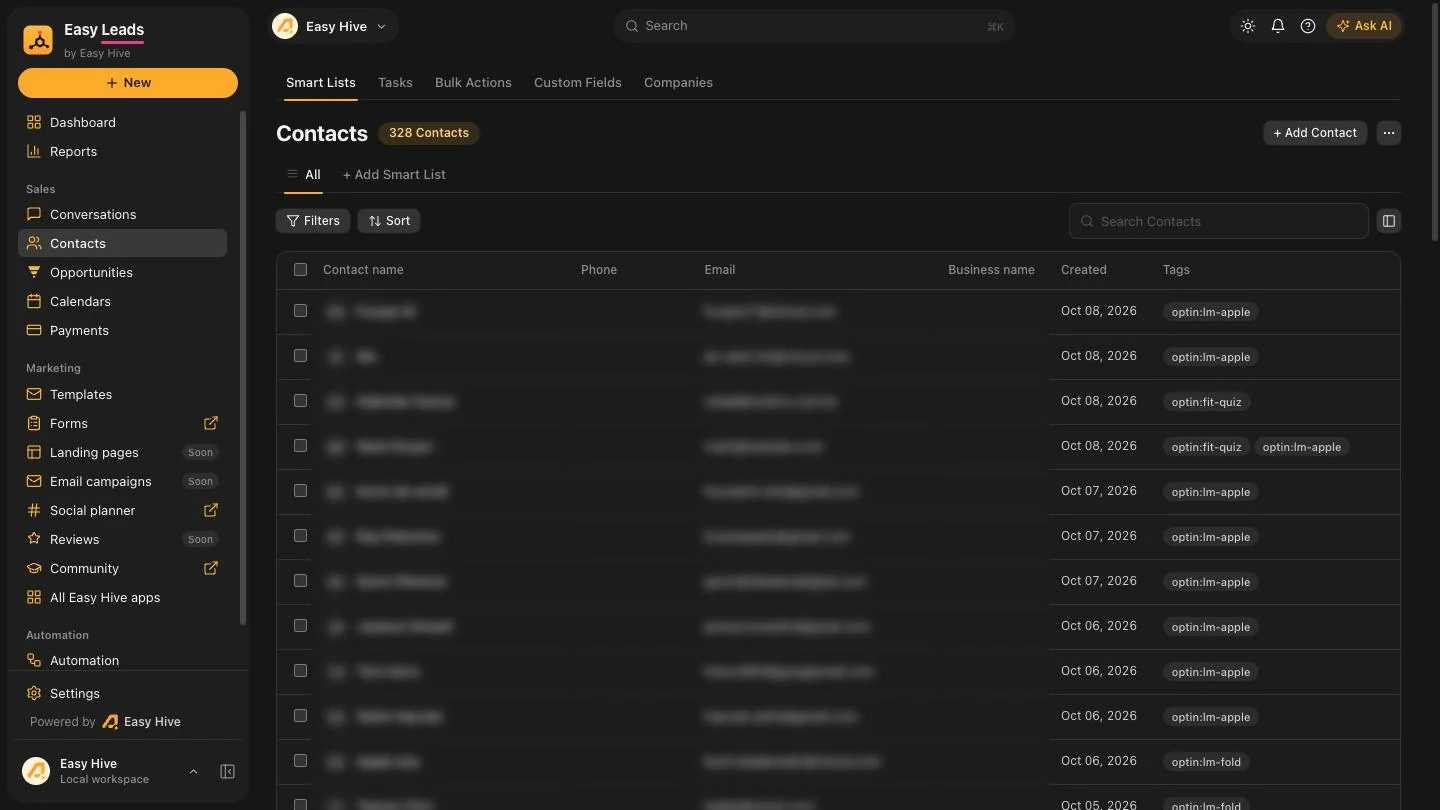Viewport: 1440px width, 810px height.
Task: Select the All smart list tab
Action: click(303, 174)
